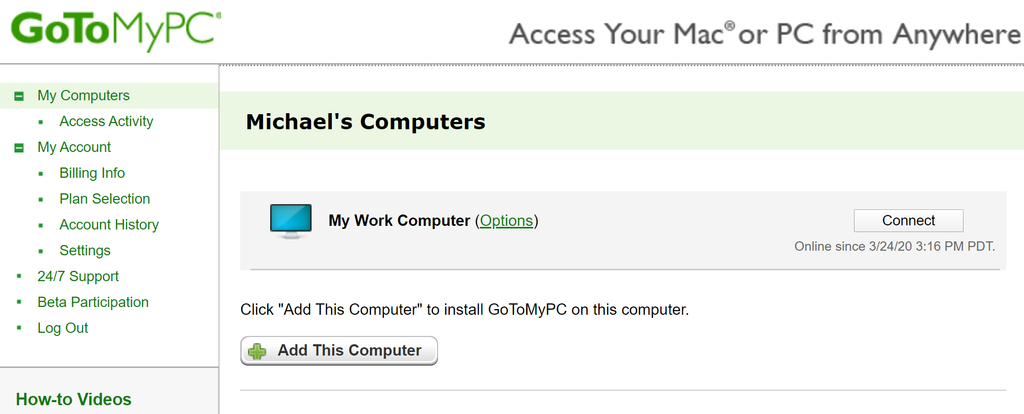This screenshot has width=1024, height=414.
Task: Open Billing Info
Action: click(x=92, y=173)
